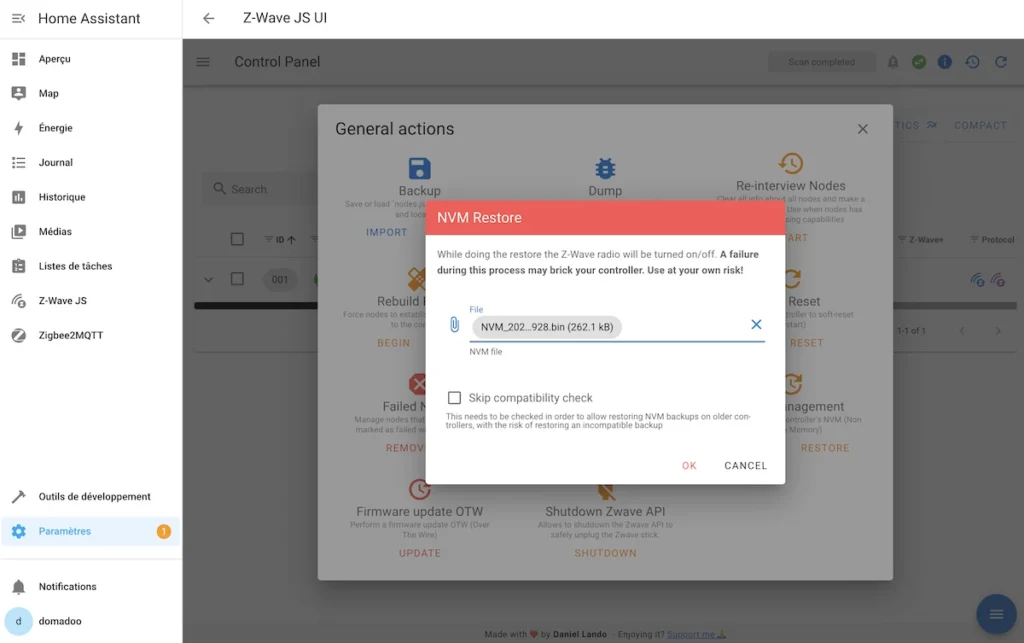Image resolution: width=1024 pixels, height=643 pixels.
Task: Click the green status circle icon in Control Panel
Action: click(x=919, y=62)
